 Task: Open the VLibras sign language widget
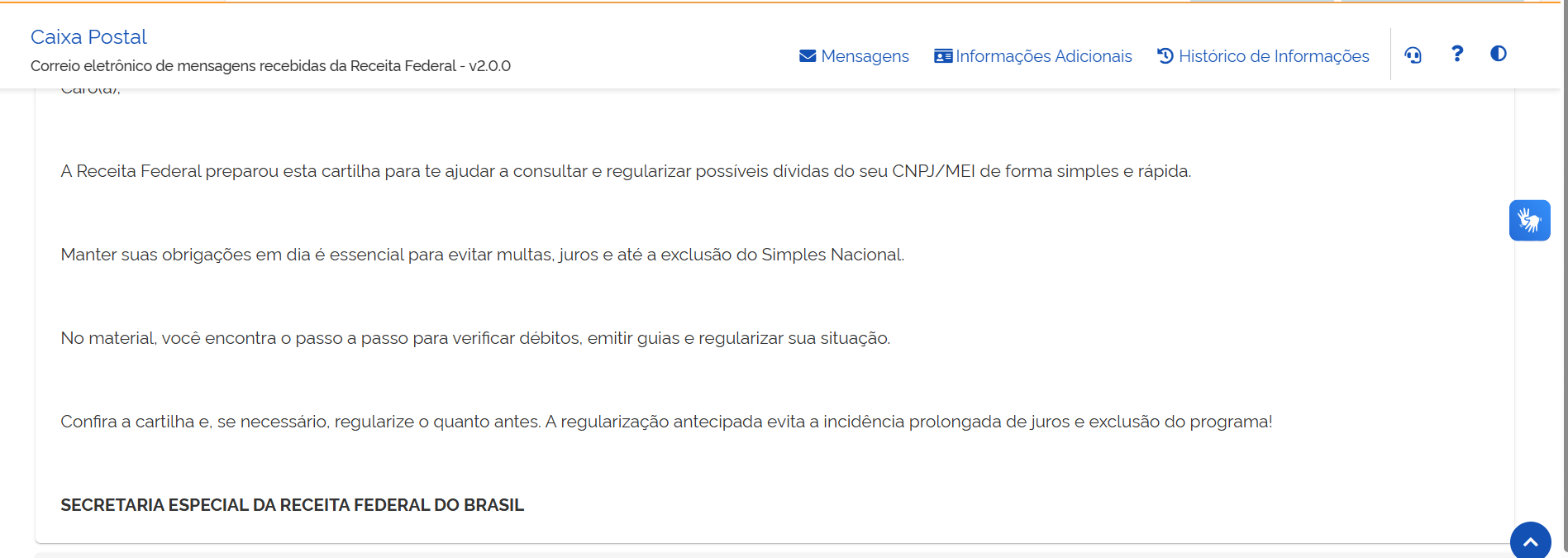pyautogui.click(x=1530, y=221)
